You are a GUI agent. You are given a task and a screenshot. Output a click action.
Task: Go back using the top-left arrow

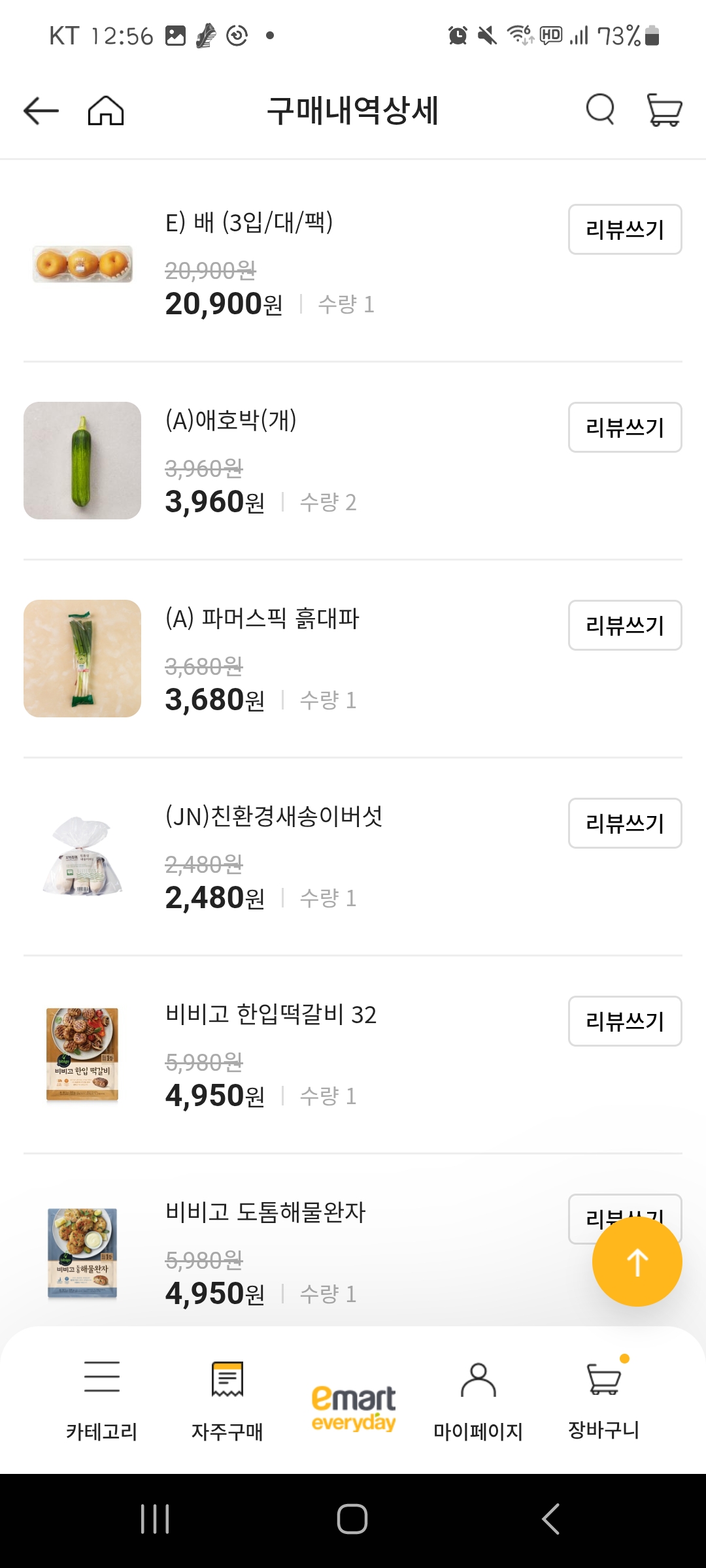[x=41, y=110]
